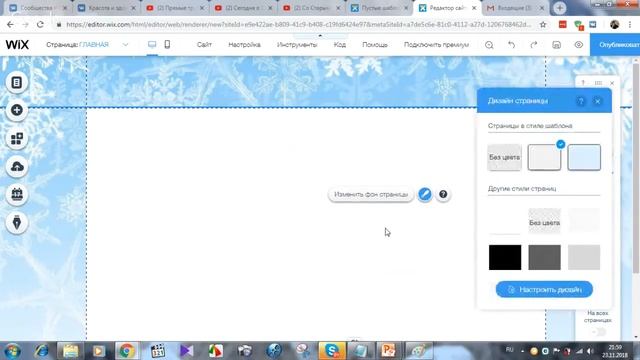Screen dimensions: 640x360
Task: Bookmark page with star icon
Action: [543, 24]
